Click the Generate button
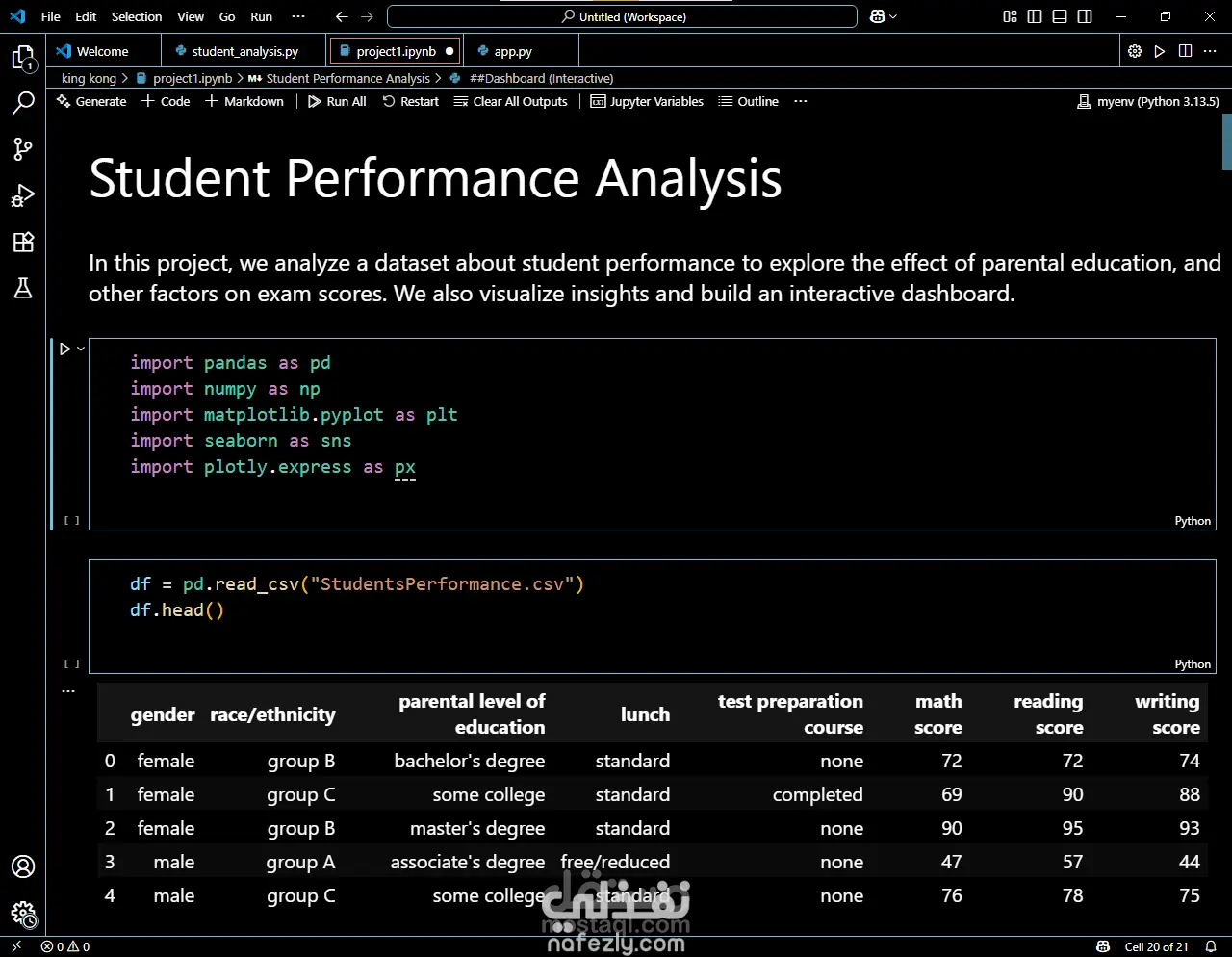Image resolution: width=1232 pixels, height=957 pixels. [91, 101]
